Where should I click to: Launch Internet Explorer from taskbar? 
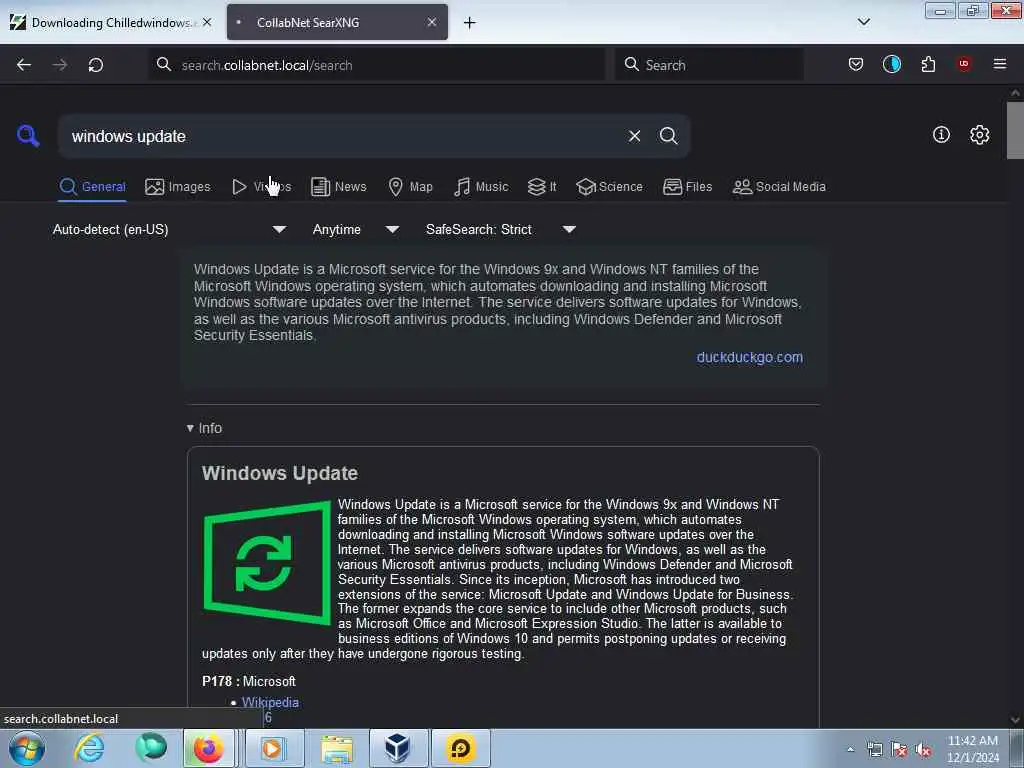click(89, 748)
